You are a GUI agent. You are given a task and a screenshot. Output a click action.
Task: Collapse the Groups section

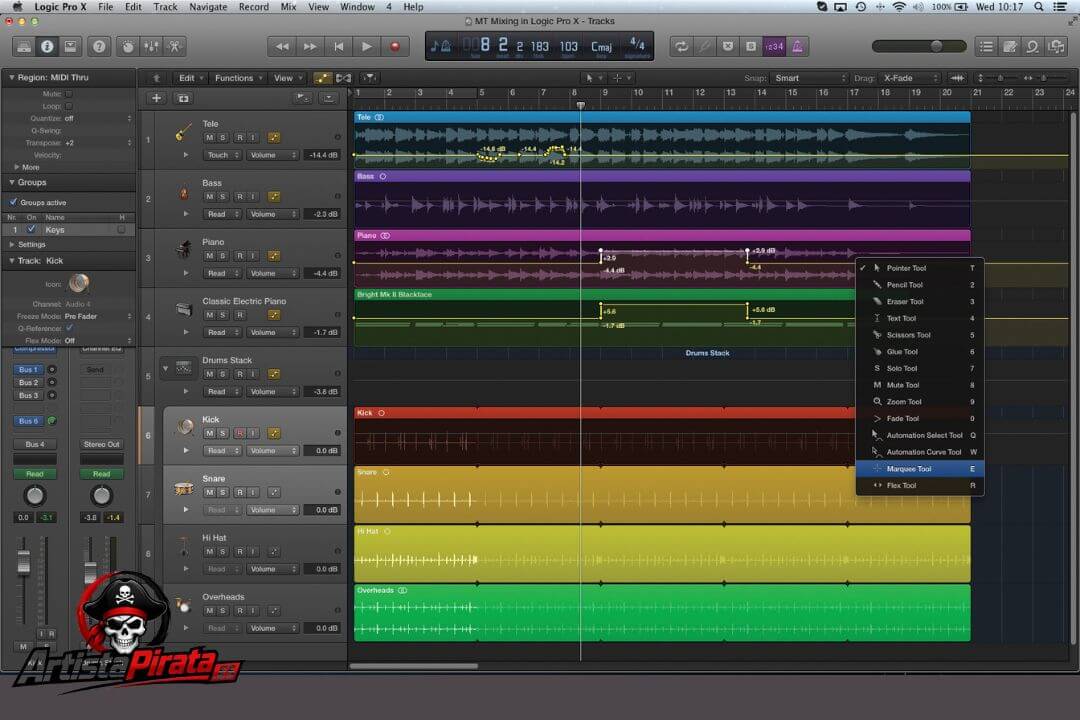tap(11, 183)
